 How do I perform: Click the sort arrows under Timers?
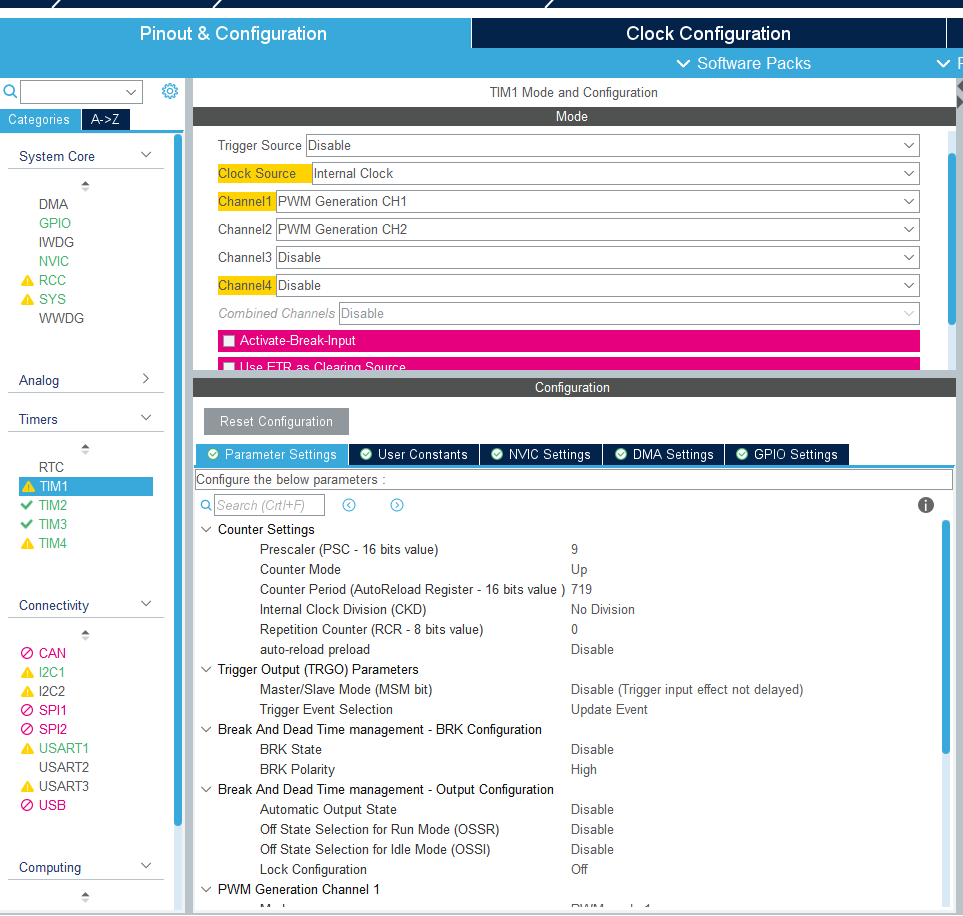(x=85, y=449)
